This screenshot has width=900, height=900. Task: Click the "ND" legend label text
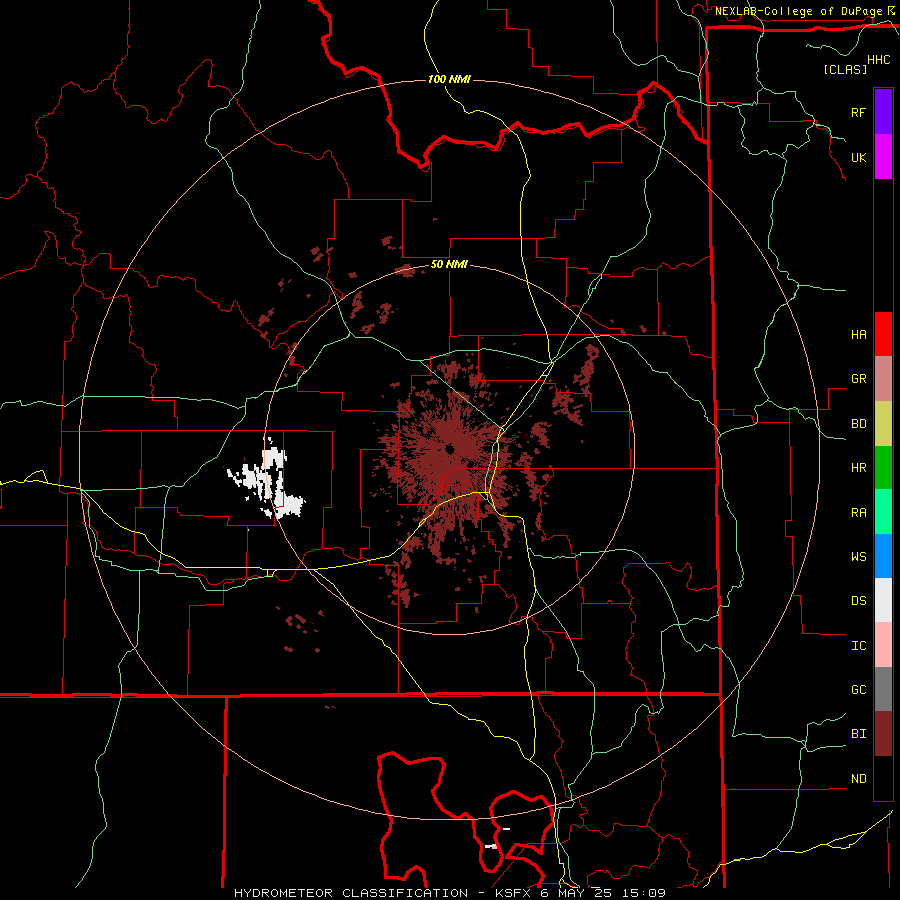pyautogui.click(x=858, y=779)
